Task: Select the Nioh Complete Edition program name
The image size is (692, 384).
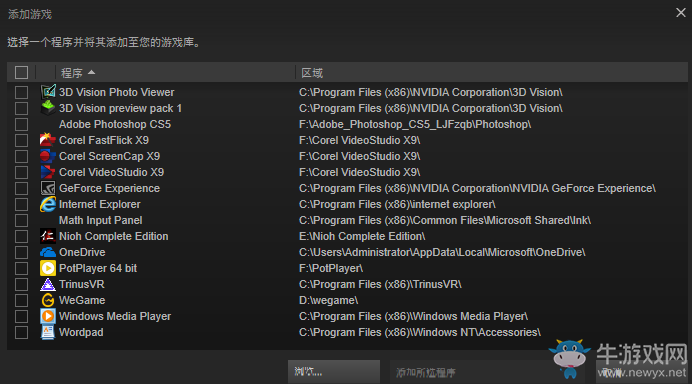Action: click(x=113, y=236)
